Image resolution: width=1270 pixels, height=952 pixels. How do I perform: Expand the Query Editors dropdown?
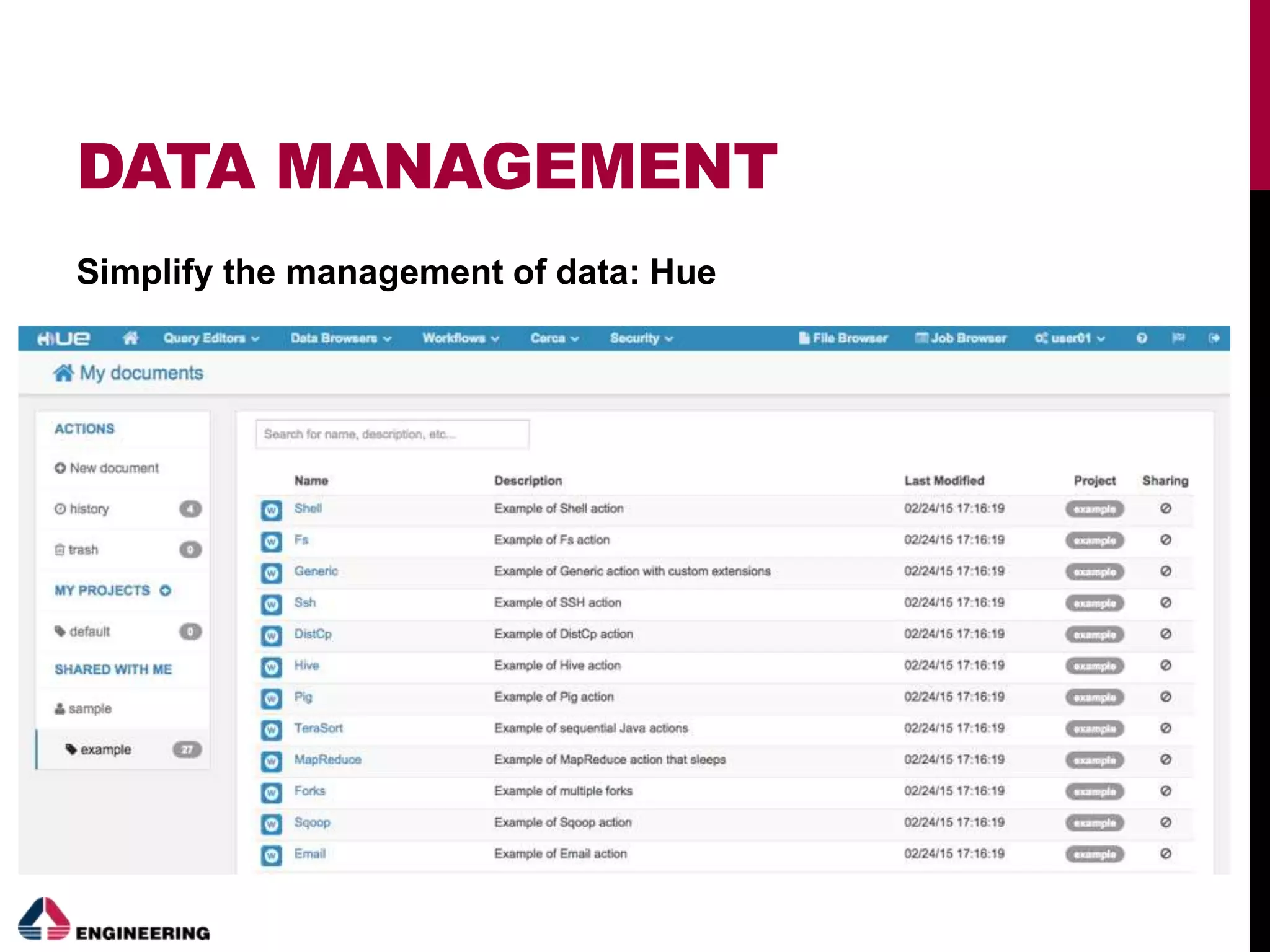(x=211, y=338)
